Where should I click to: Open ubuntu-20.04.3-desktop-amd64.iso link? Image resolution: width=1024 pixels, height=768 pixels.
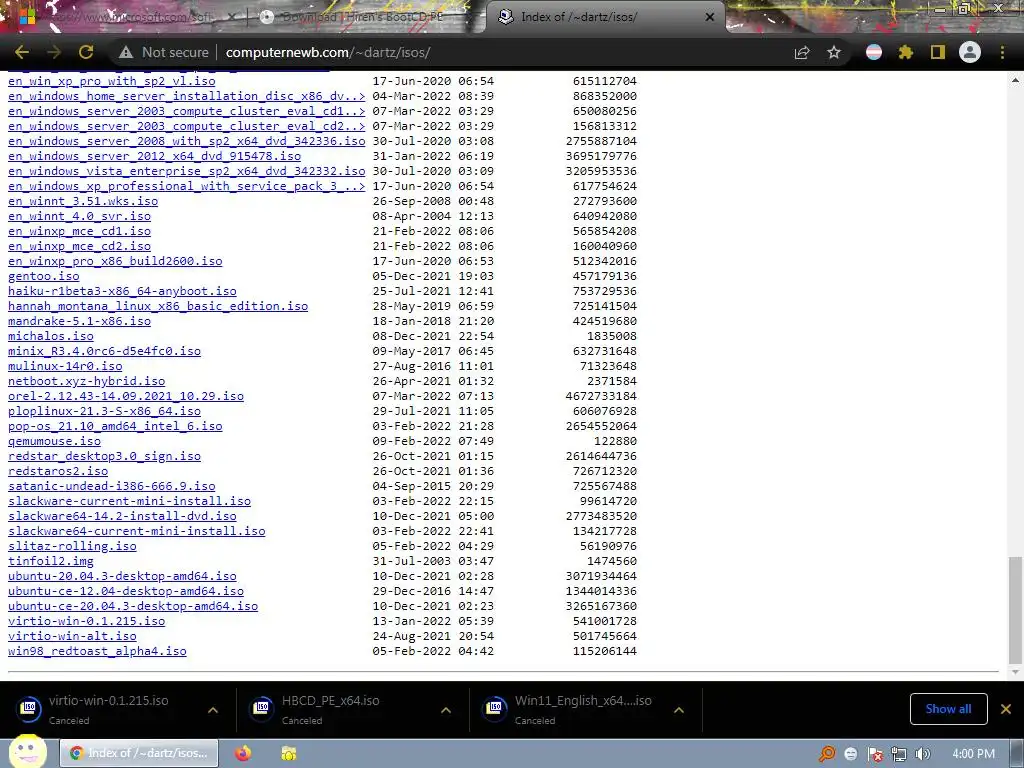pyautogui.click(x=122, y=577)
